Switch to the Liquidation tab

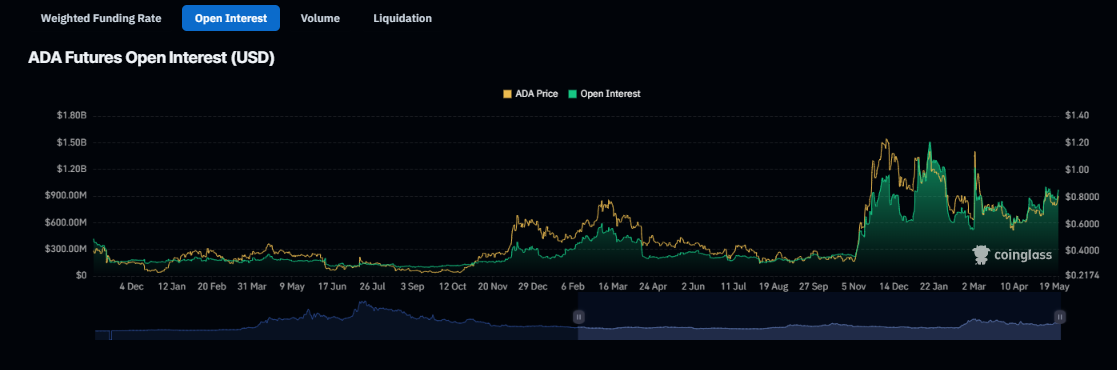coord(402,19)
